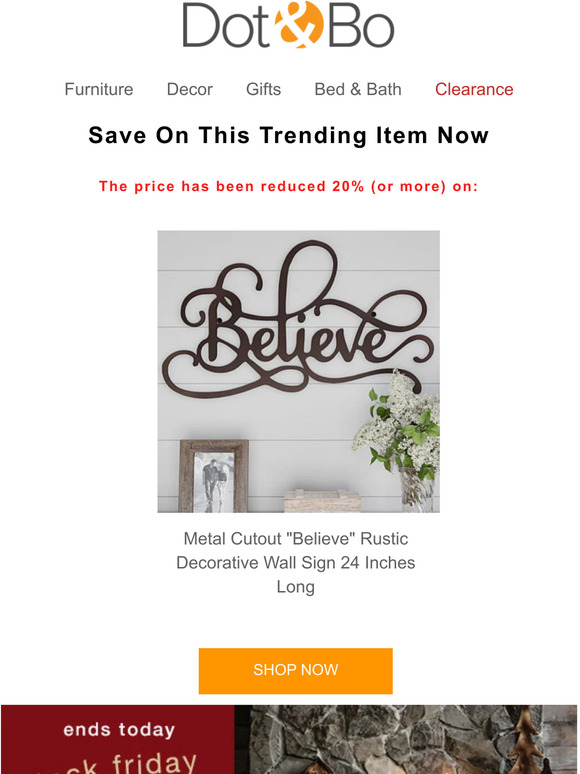Click the 'Save On This Trending Item Now' headline
The width and height of the screenshot is (580, 774).
coord(289,135)
